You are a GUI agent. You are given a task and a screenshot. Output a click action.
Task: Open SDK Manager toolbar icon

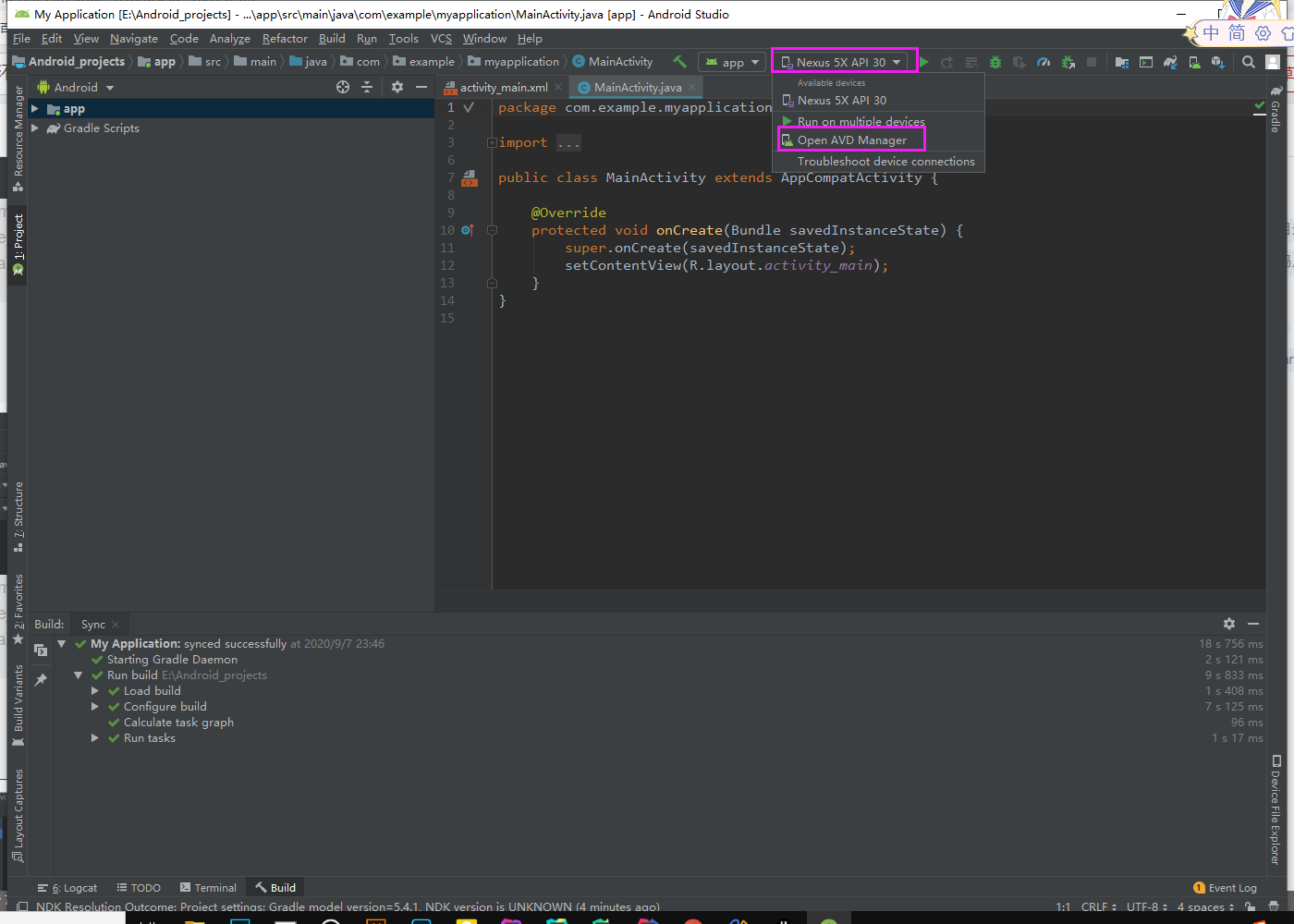(1218, 62)
